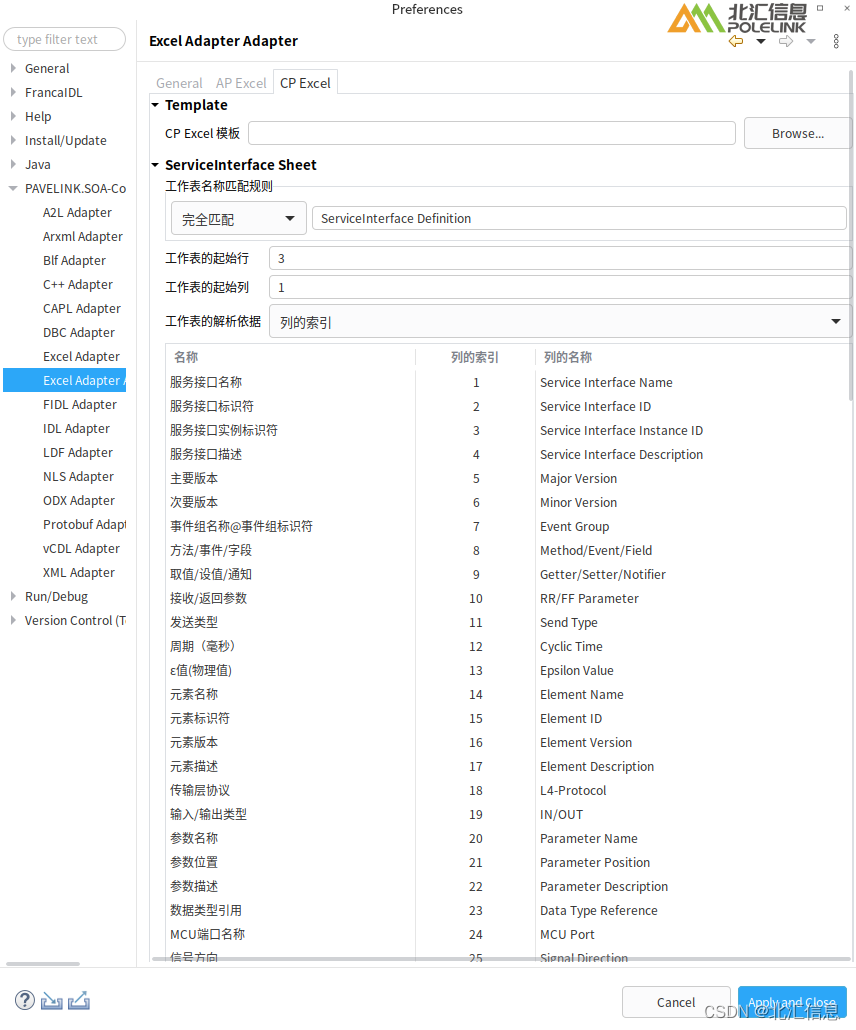Click the Major Version cell
856x1030 pixels.
point(578,479)
